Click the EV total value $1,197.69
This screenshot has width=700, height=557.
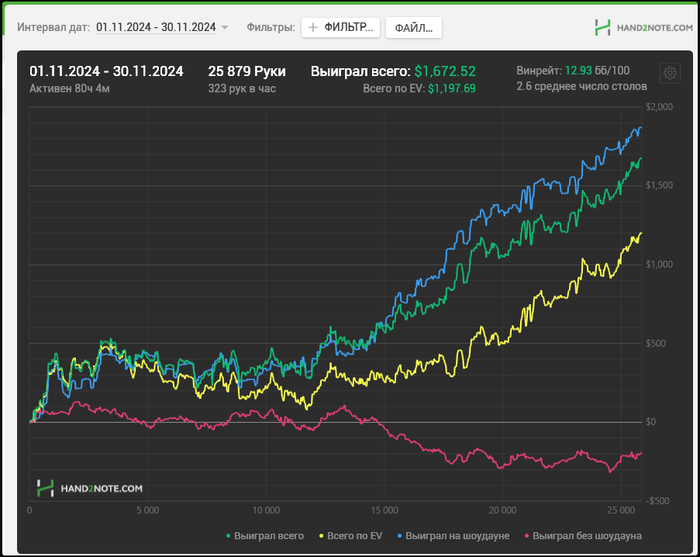click(x=451, y=88)
